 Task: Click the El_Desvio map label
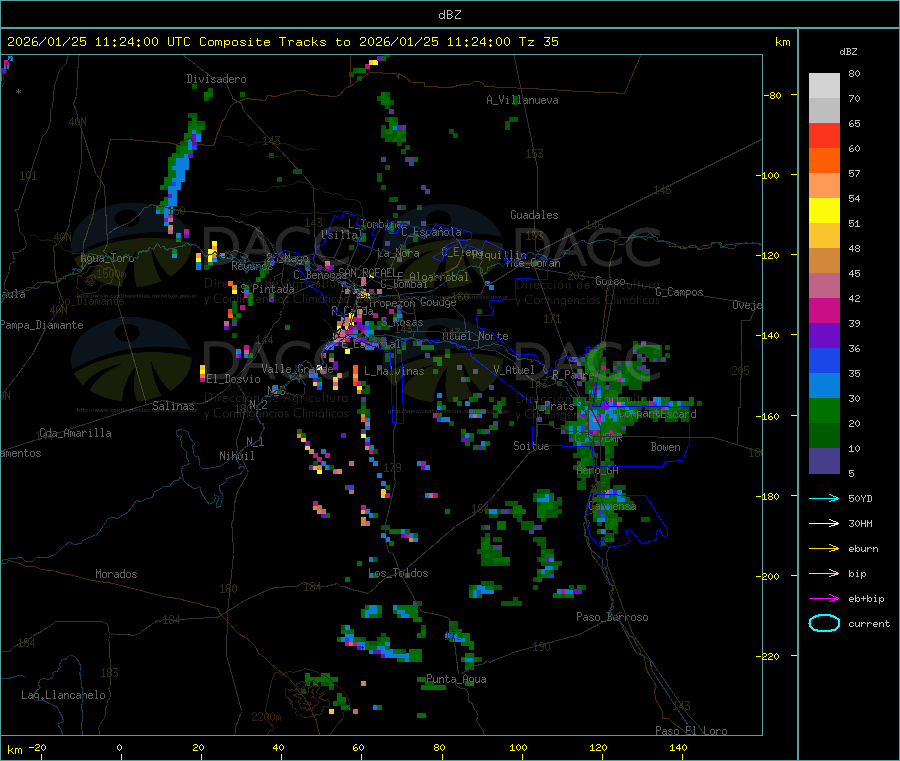point(233,379)
